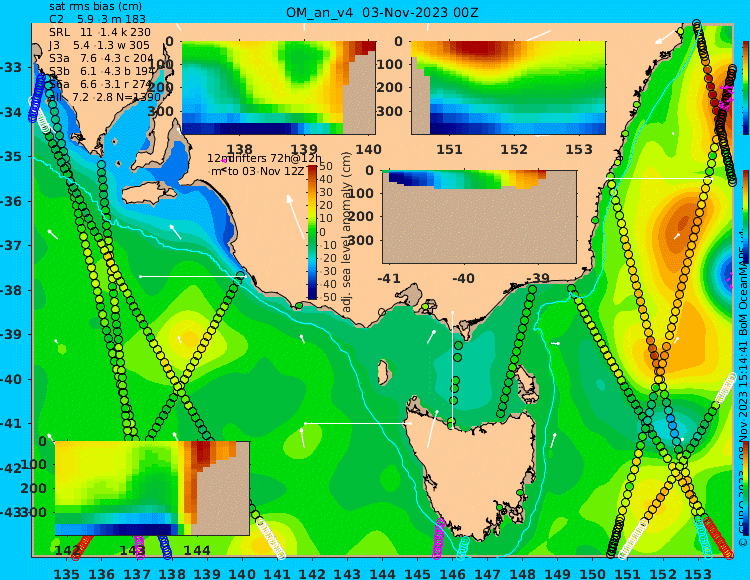750x580 pixels.
Task: Click the '139' tick of the top-left inset
Action: (x=304, y=150)
